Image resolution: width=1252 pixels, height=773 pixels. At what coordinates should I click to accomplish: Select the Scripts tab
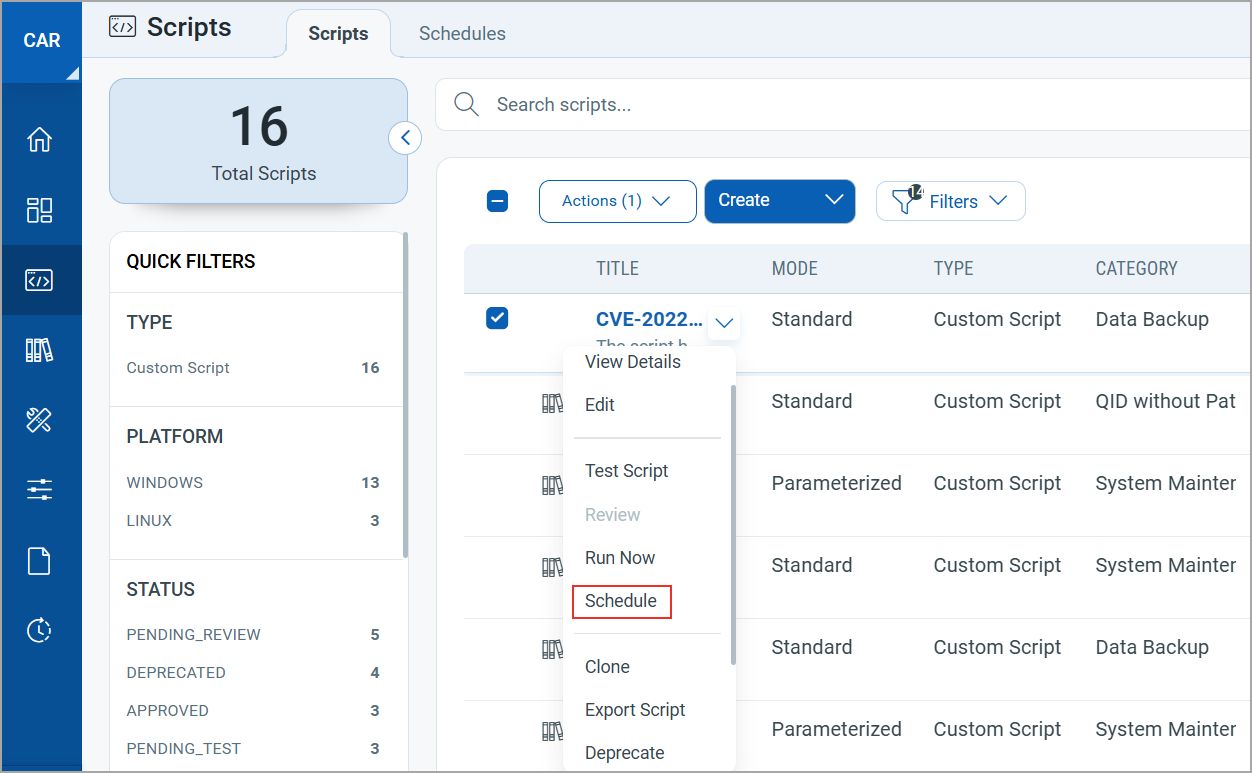[338, 33]
